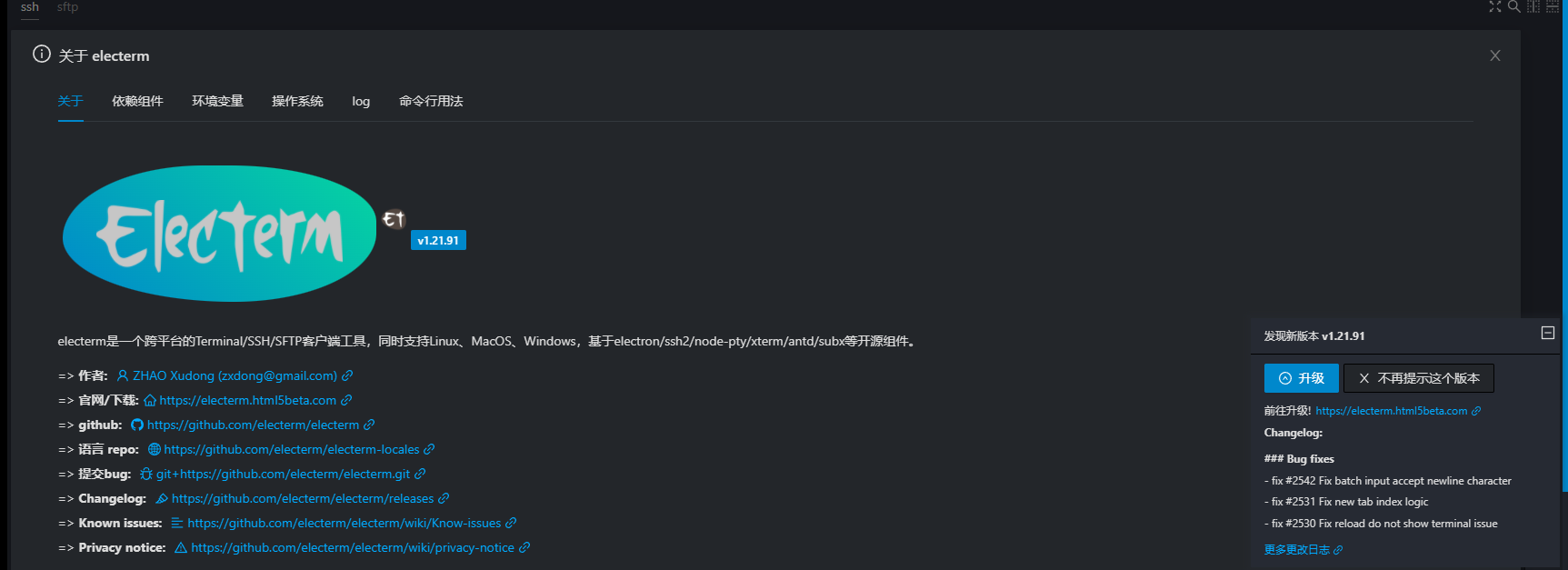The image size is (1568, 570).
Task: Open 更多更改日志 link
Action: [x=1303, y=550]
